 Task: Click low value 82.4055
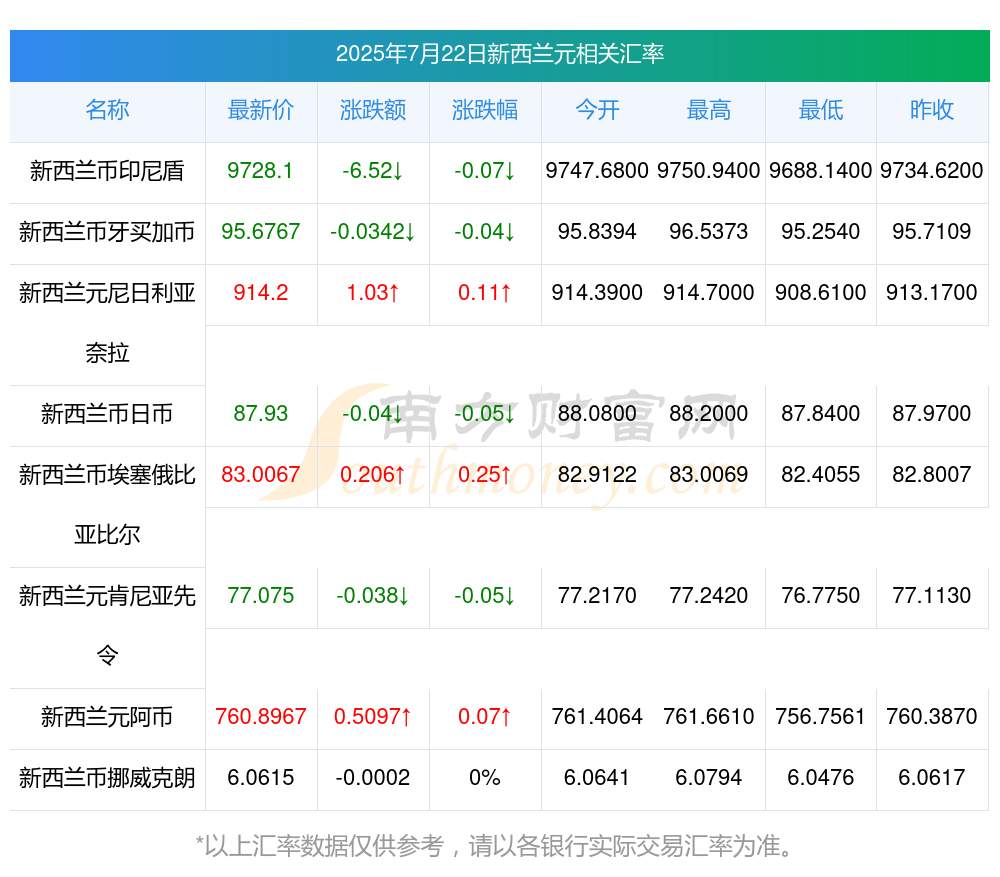(820, 474)
